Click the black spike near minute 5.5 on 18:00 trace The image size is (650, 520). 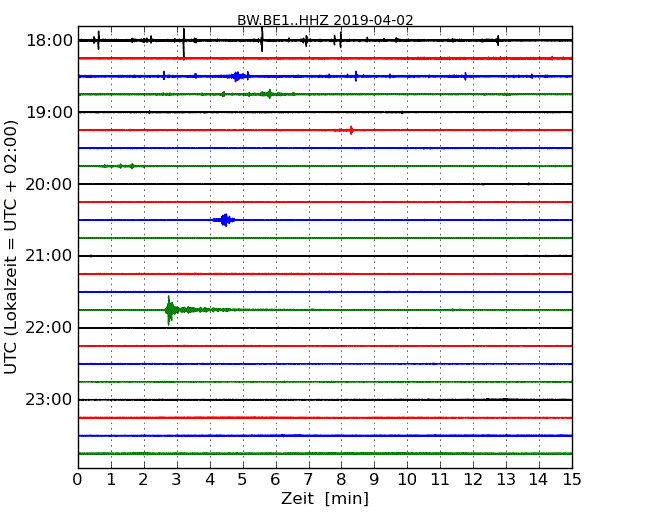(x=262, y=40)
